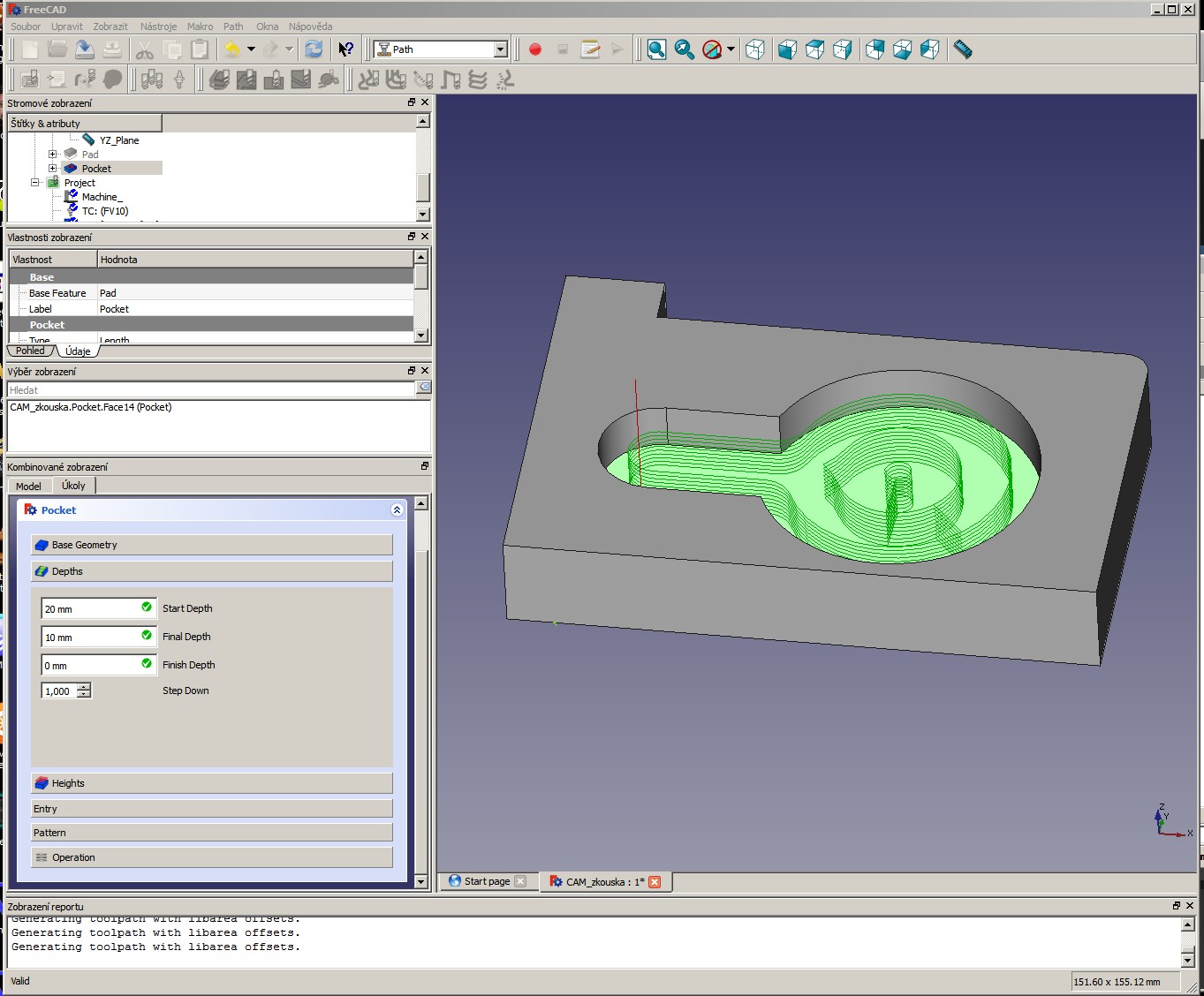
Task: Click the What's This help cursor icon
Action: [346, 49]
